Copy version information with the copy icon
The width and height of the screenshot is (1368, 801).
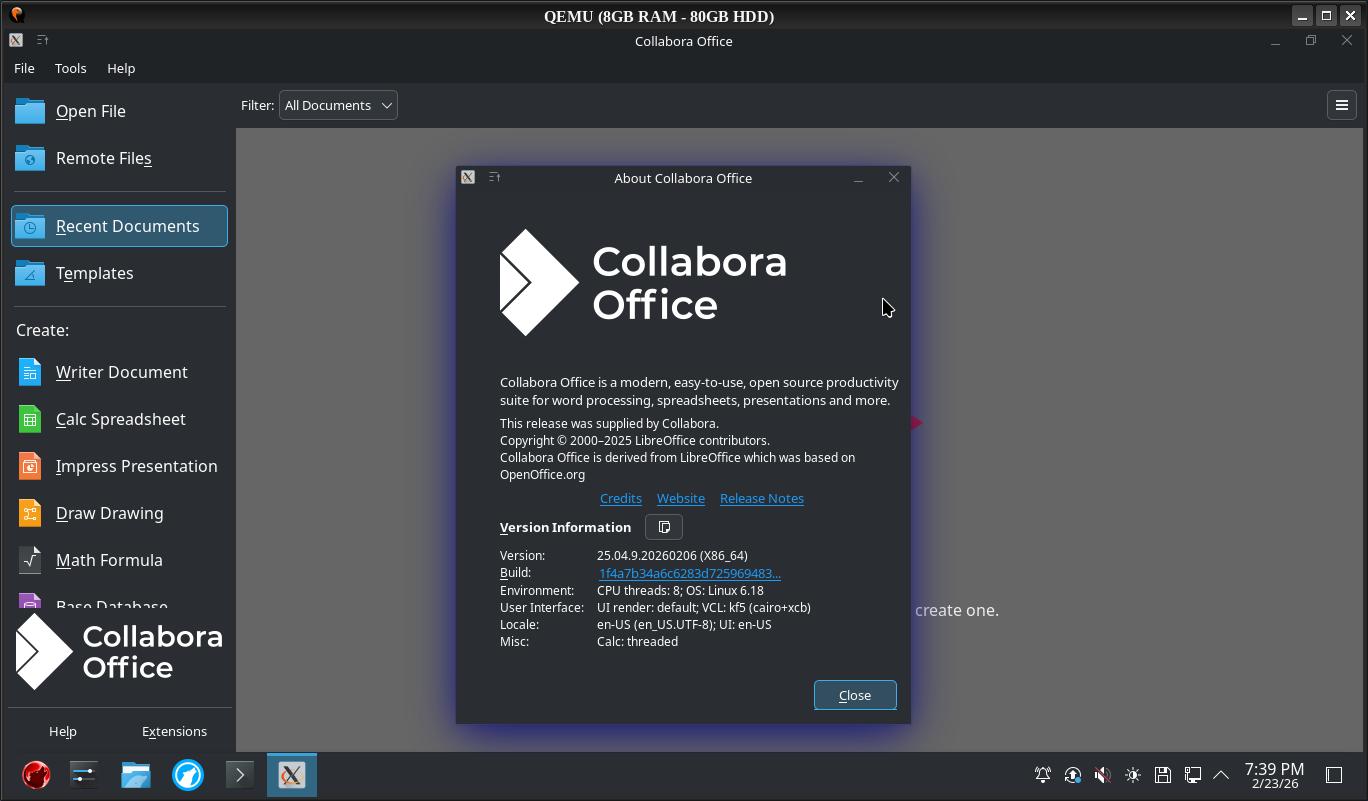coord(664,527)
